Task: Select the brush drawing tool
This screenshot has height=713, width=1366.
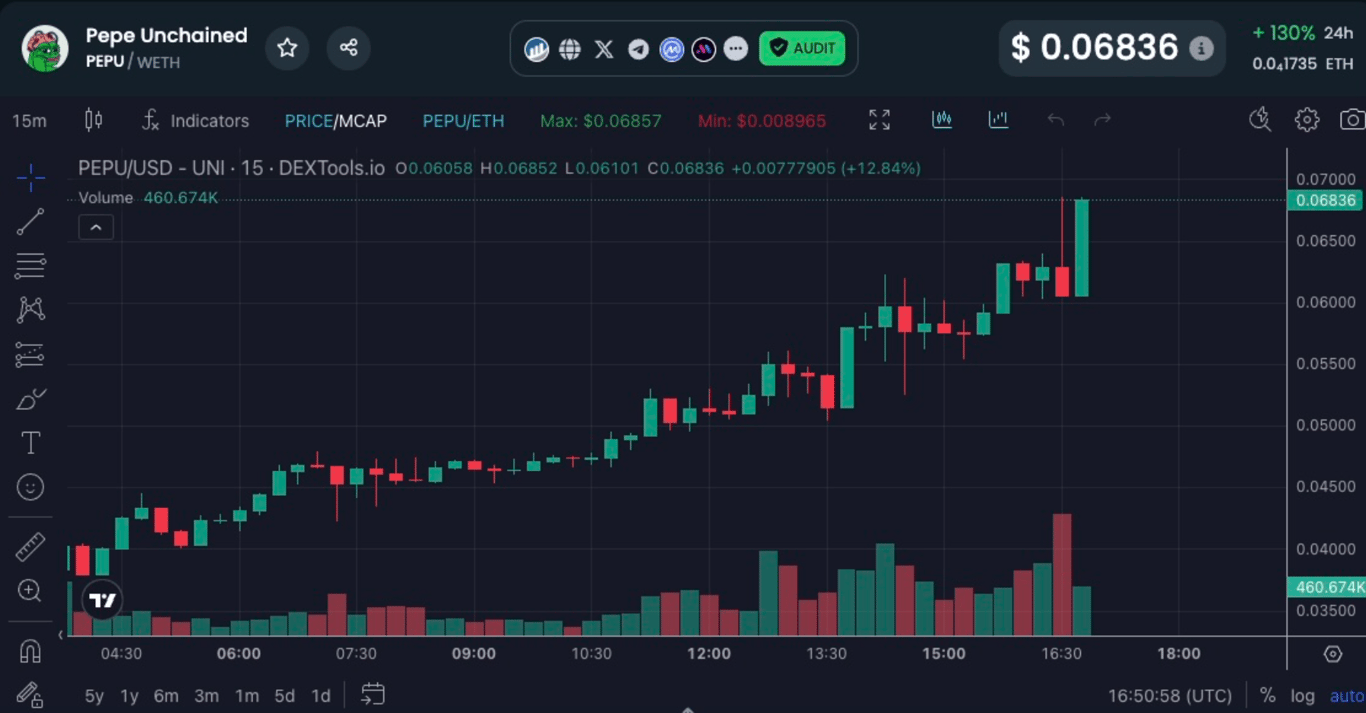Action: [x=30, y=399]
